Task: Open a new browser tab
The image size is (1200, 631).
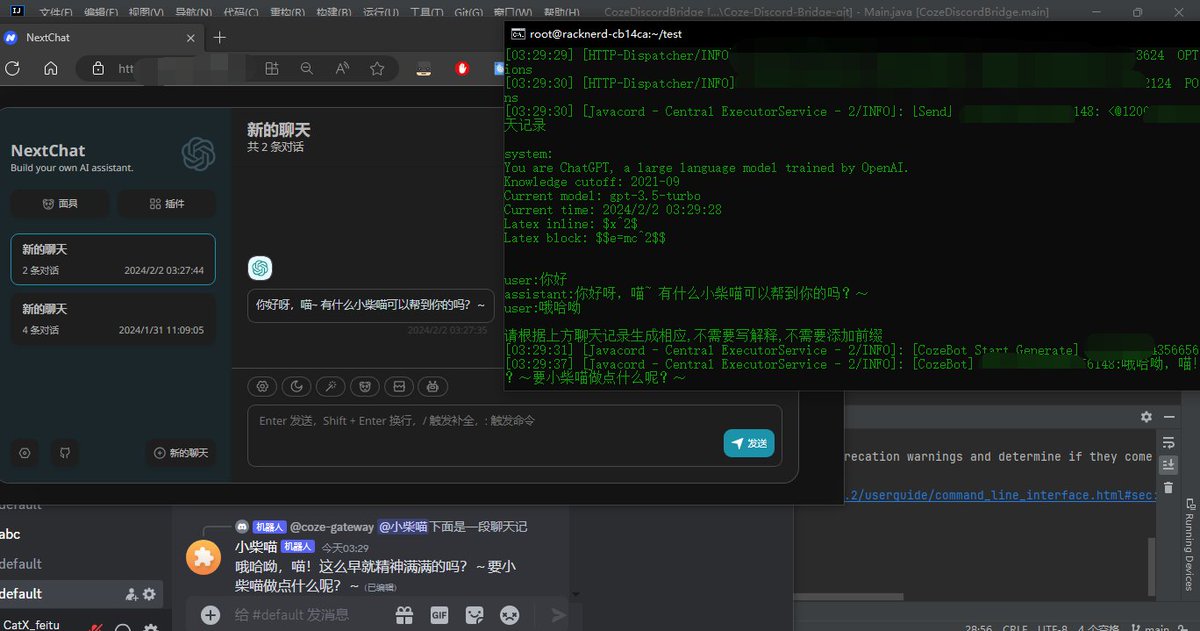Action: [220, 37]
